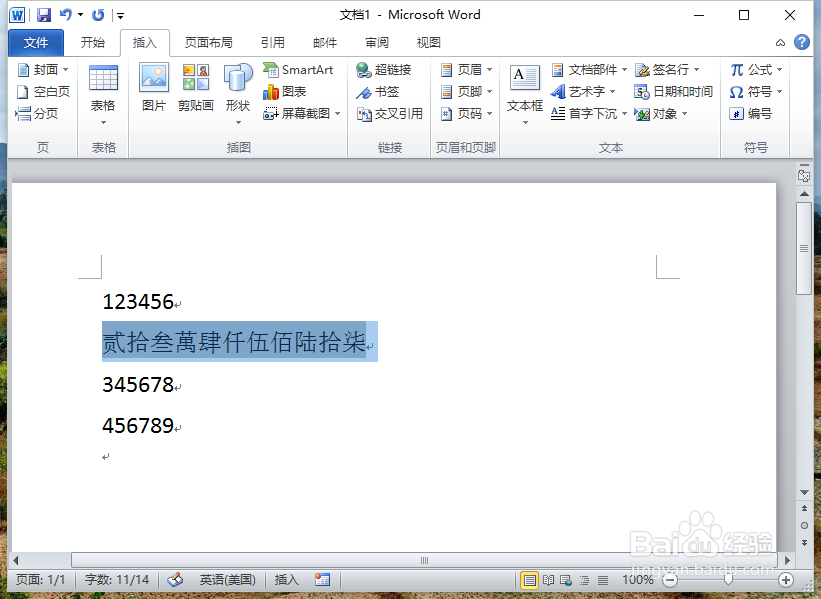The height and width of the screenshot is (599, 821).
Task: Open the Quick Access Toolbar customize menu
Action: [119, 14]
